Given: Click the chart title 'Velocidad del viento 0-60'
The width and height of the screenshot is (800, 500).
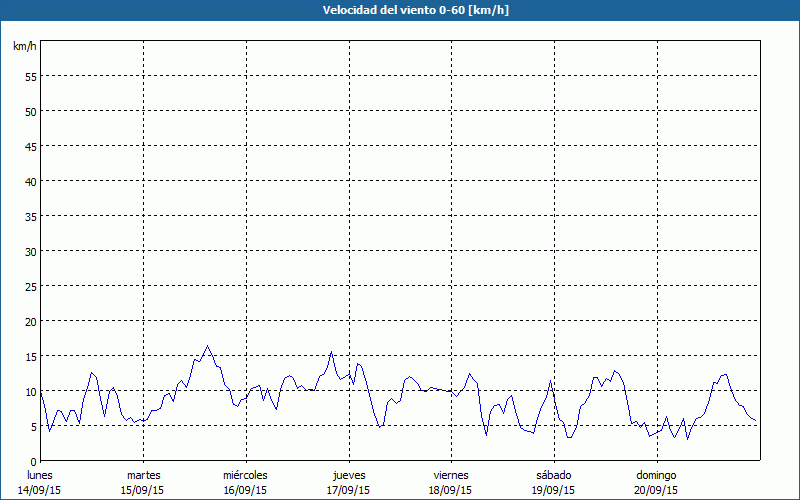Looking at the screenshot, I should (399, 10).
